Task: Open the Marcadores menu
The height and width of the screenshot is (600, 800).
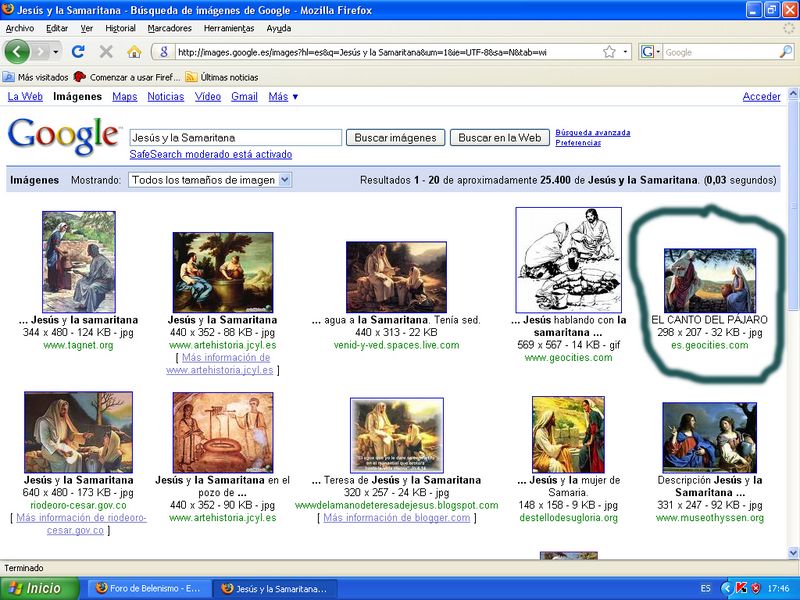Action: 168,28
